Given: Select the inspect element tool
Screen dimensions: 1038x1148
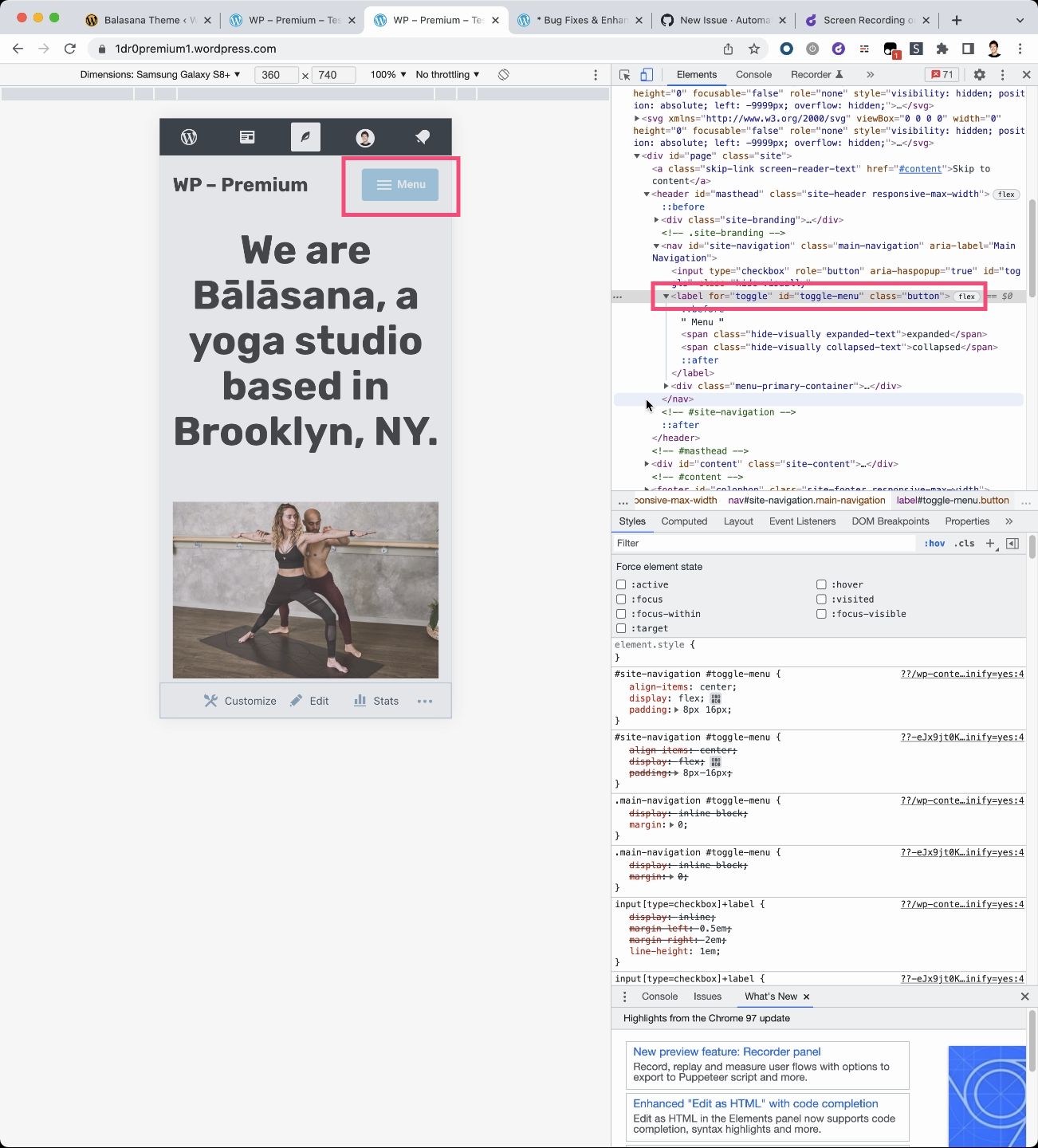Looking at the screenshot, I should [x=624, y=74].
